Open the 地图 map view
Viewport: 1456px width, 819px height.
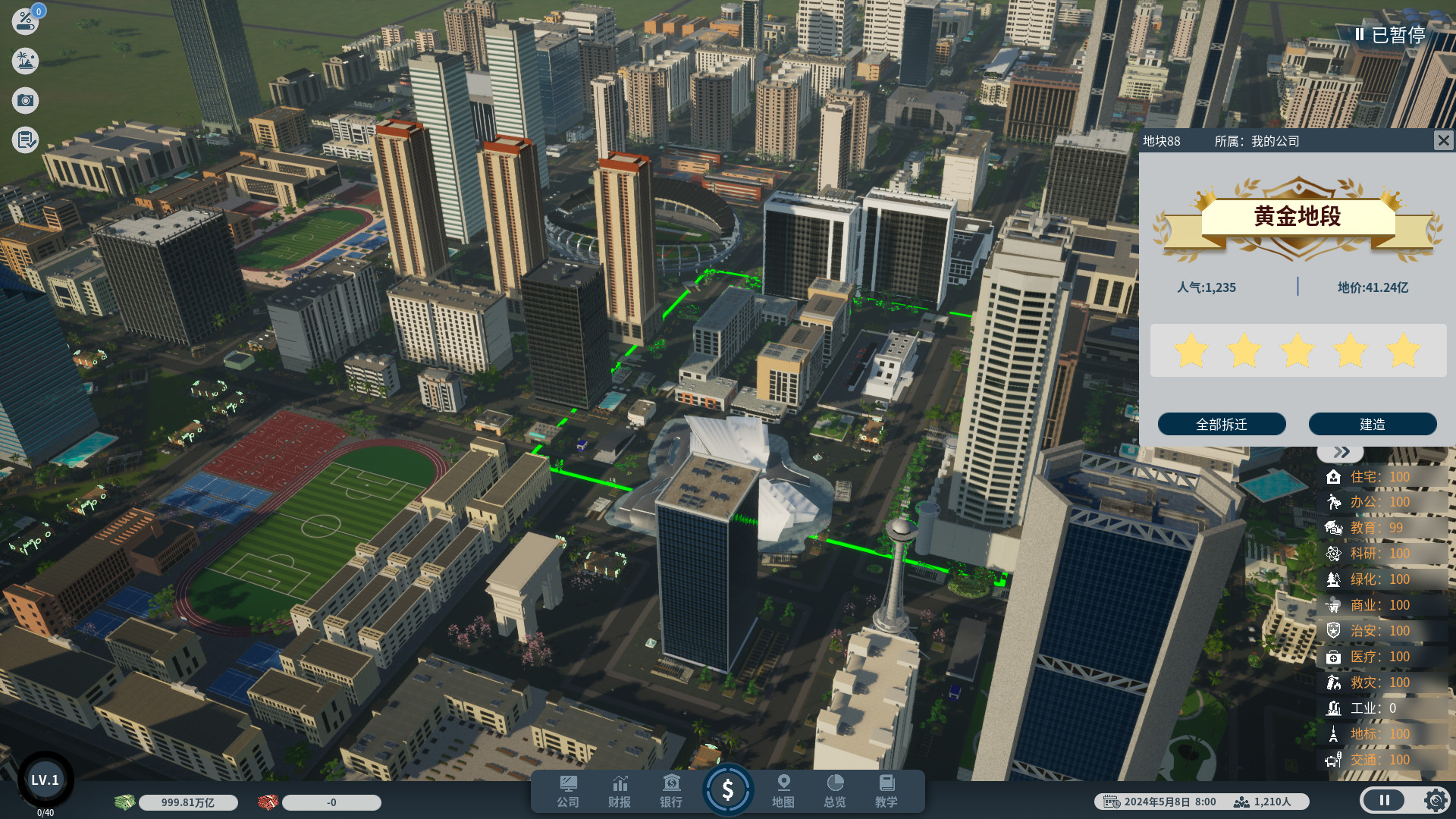783,791
